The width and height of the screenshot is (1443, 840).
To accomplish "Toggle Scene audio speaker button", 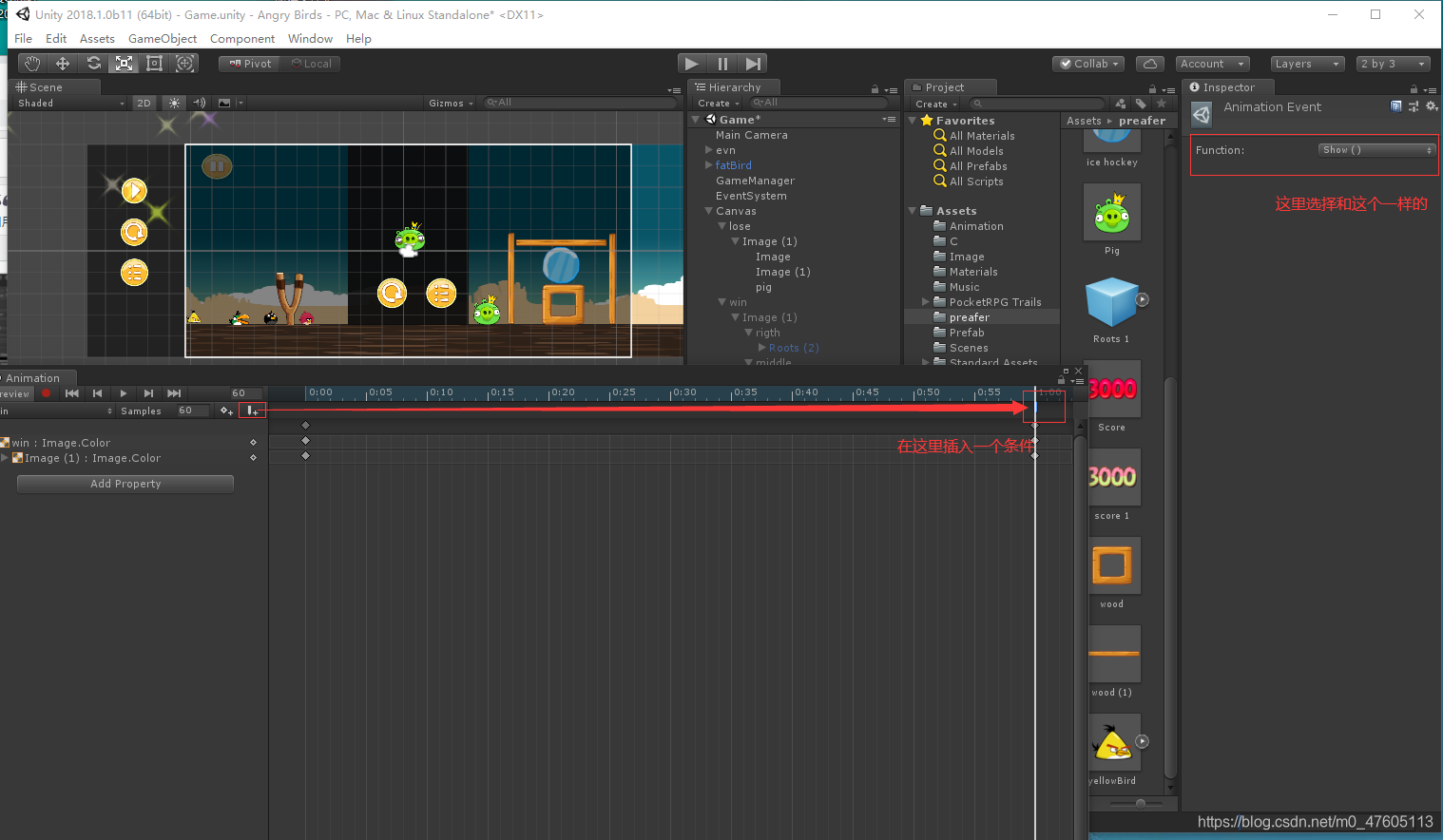I will point(200,103).
